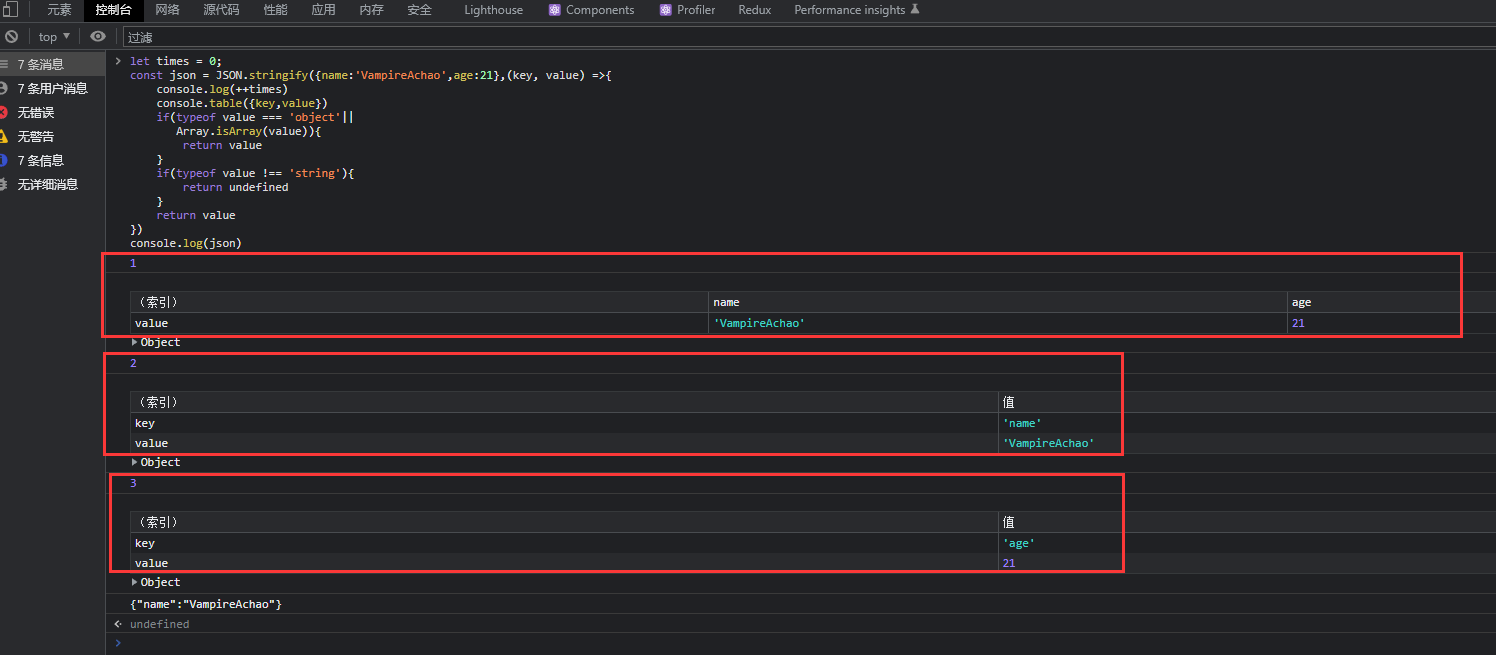Click the blue info icon beside 7 条信息
Viewport: 1496px width, 655px height.
point(4,161)
